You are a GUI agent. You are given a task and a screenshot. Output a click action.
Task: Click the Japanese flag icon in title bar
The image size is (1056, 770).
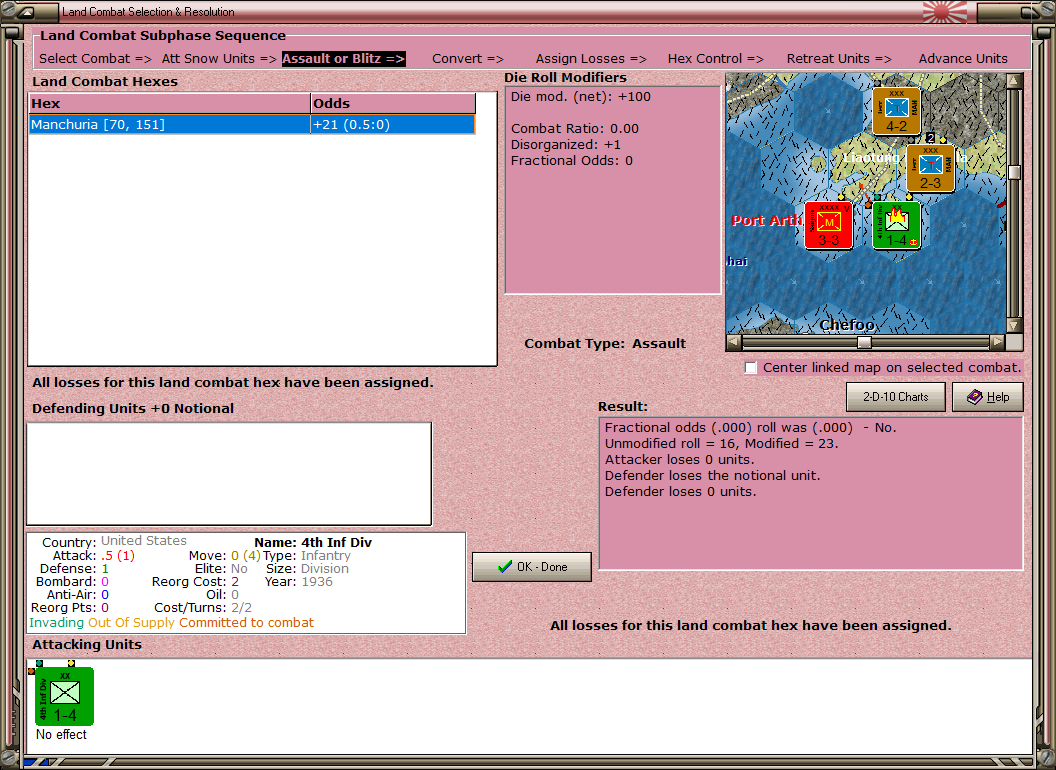point(945,11)
